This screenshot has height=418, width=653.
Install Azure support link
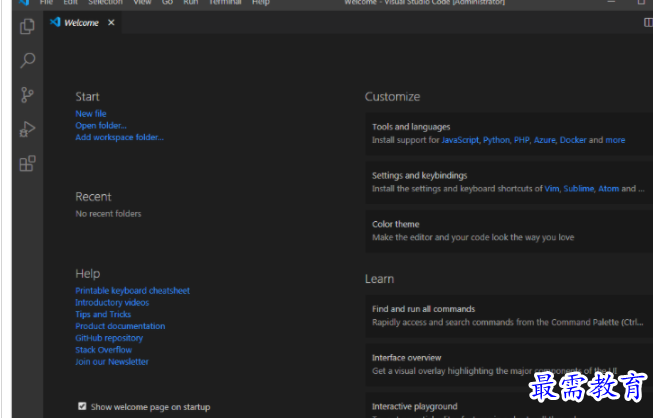pyautogui.click(x=544, y=140)
